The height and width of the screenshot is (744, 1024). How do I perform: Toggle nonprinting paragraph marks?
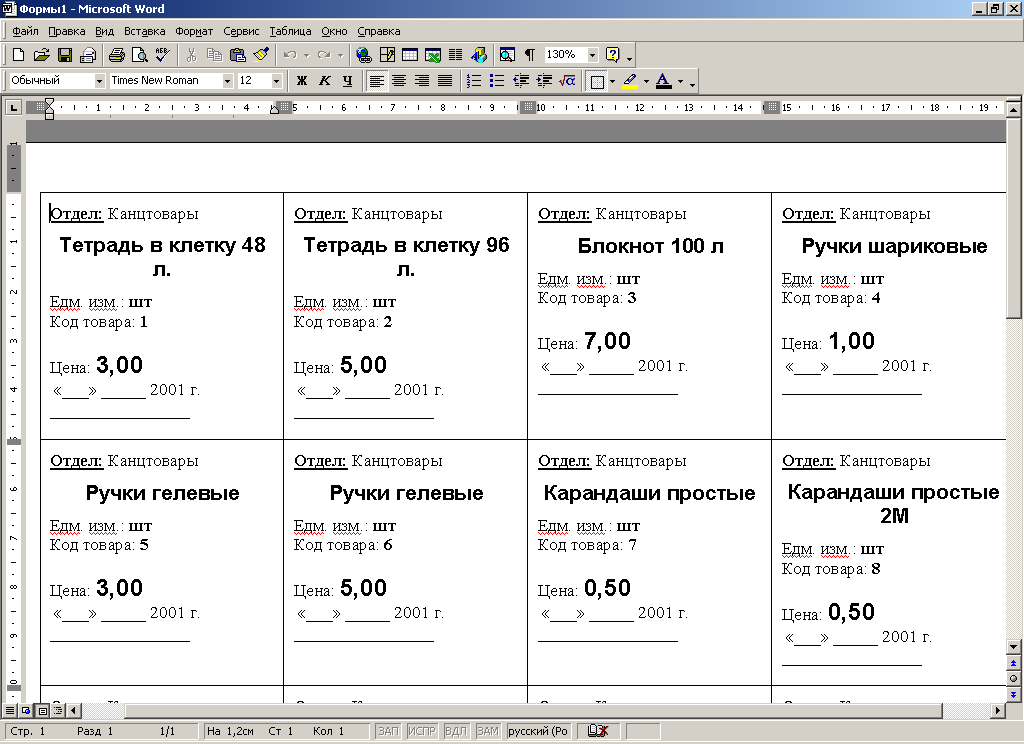tap(530, 55)
